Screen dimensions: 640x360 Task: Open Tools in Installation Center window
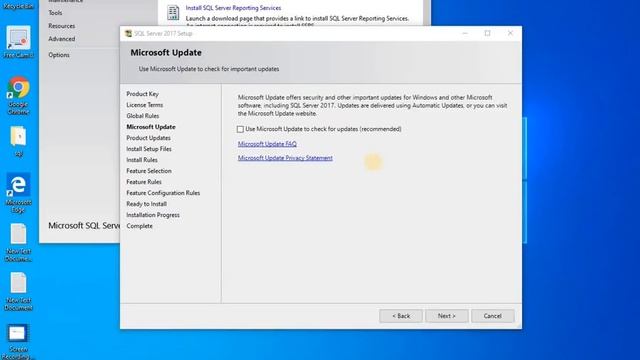coord(55,13)
